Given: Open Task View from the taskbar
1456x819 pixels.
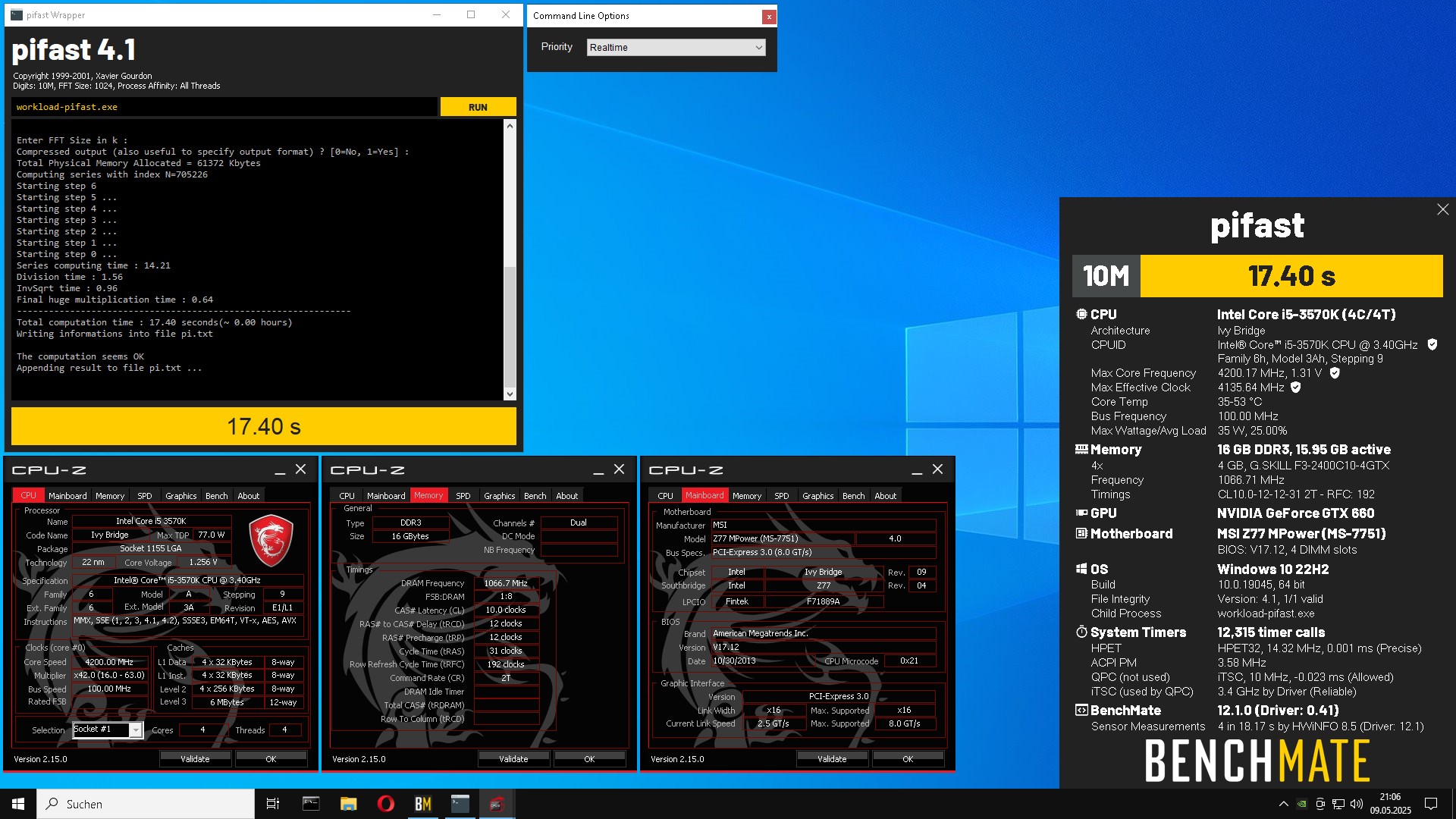Looking at the screenshot, I should coord(273,804).
